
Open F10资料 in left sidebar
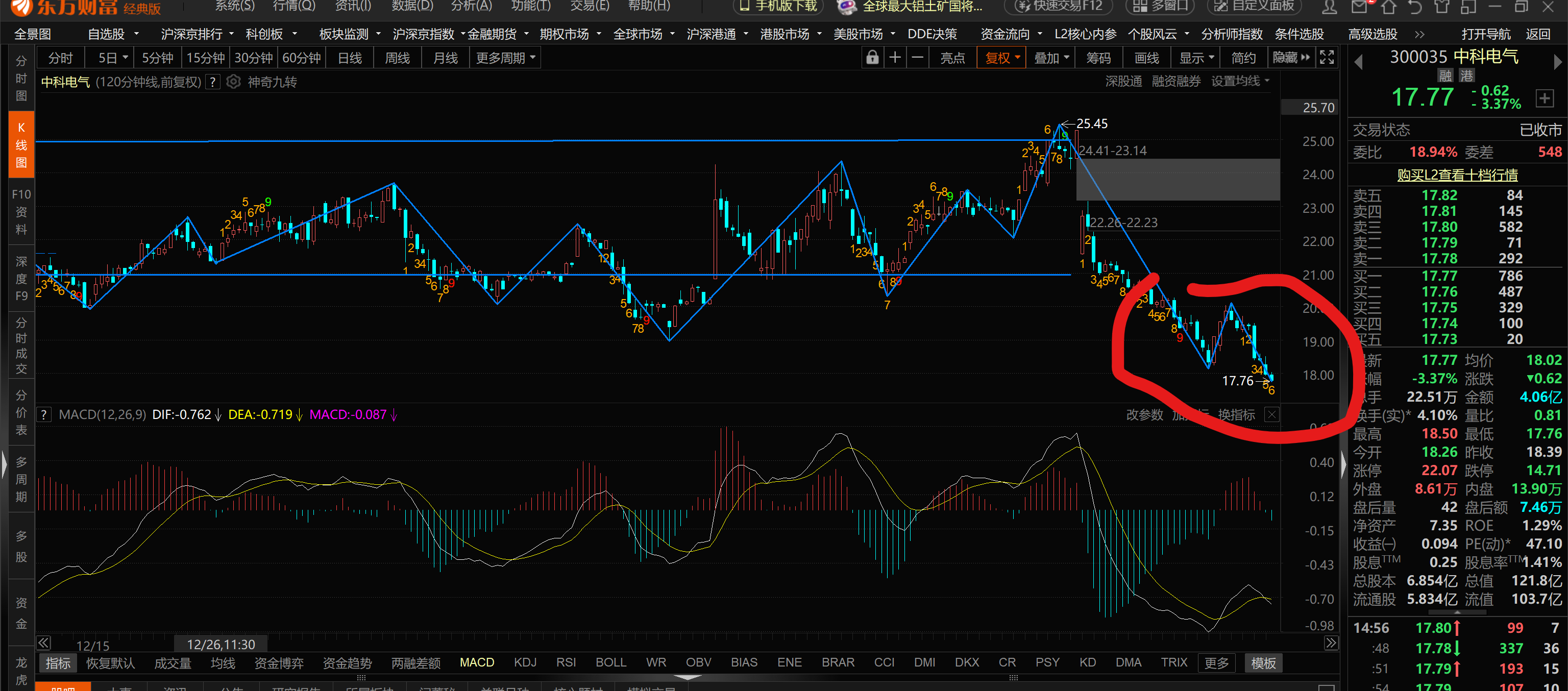21,212
